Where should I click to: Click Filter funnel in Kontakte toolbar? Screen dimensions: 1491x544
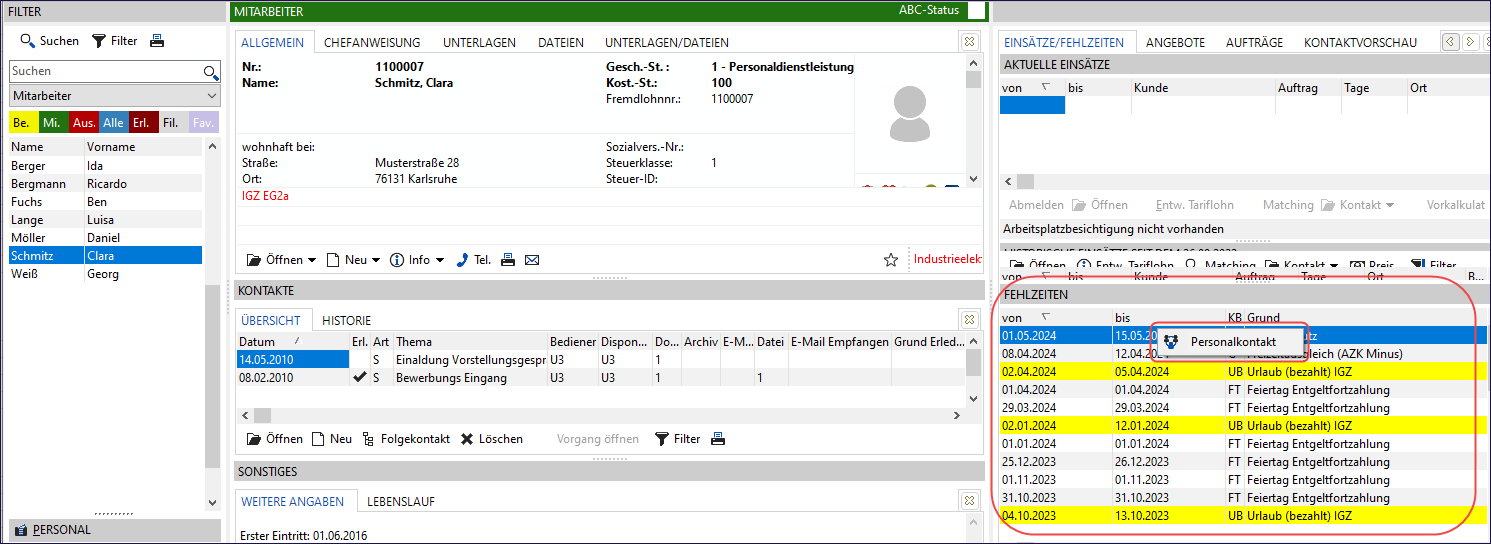pos(661,439)
